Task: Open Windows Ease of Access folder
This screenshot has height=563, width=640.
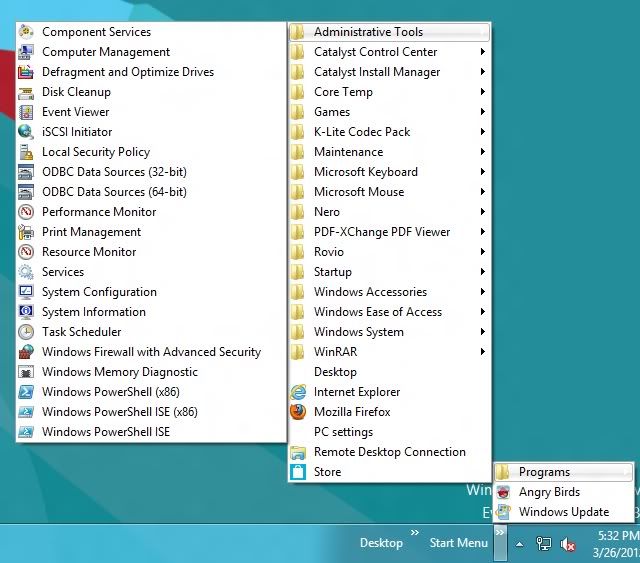Action: (389, 312)
